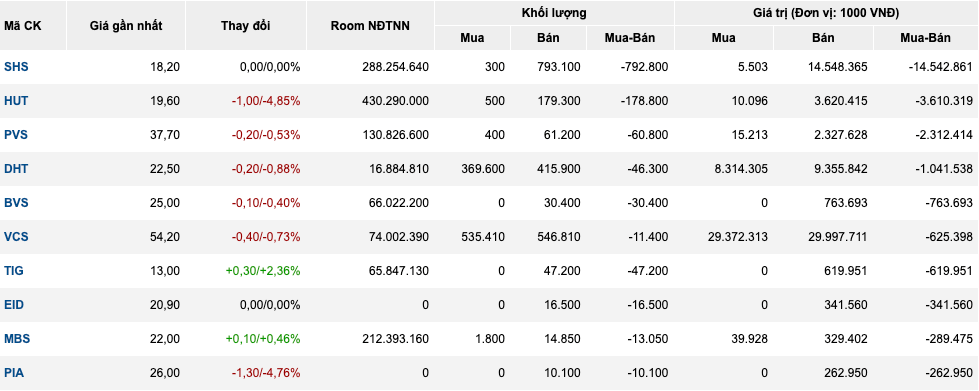979x391 pixels.
Task: Click Mua-Bán header under Khối lượng
Action: coord(630,38)
